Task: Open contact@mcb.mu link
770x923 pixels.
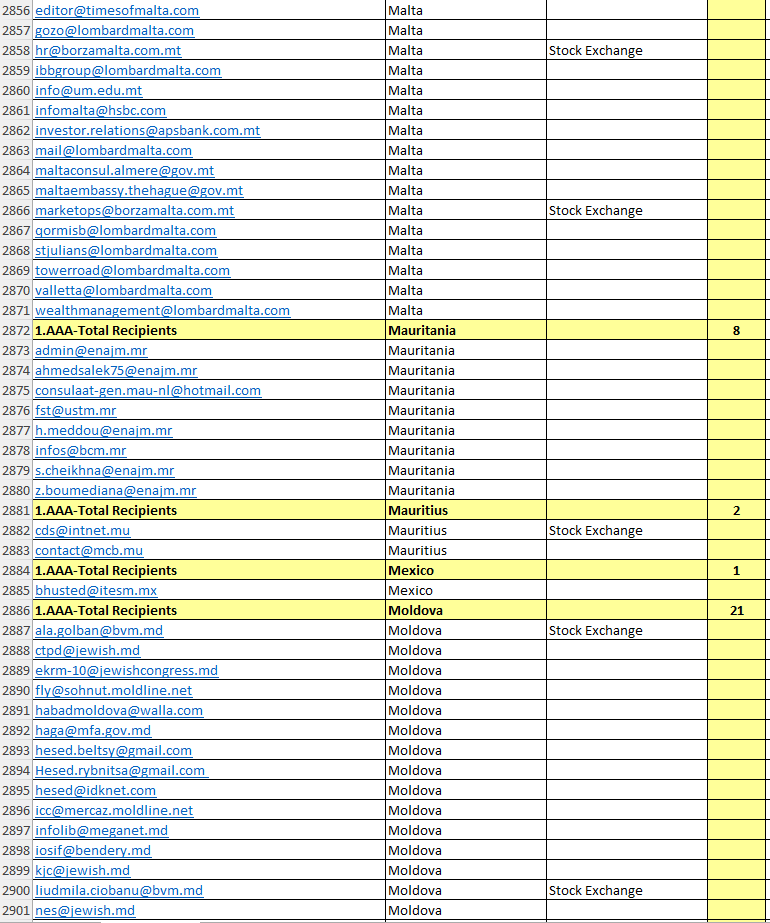Action: [89, 551]
